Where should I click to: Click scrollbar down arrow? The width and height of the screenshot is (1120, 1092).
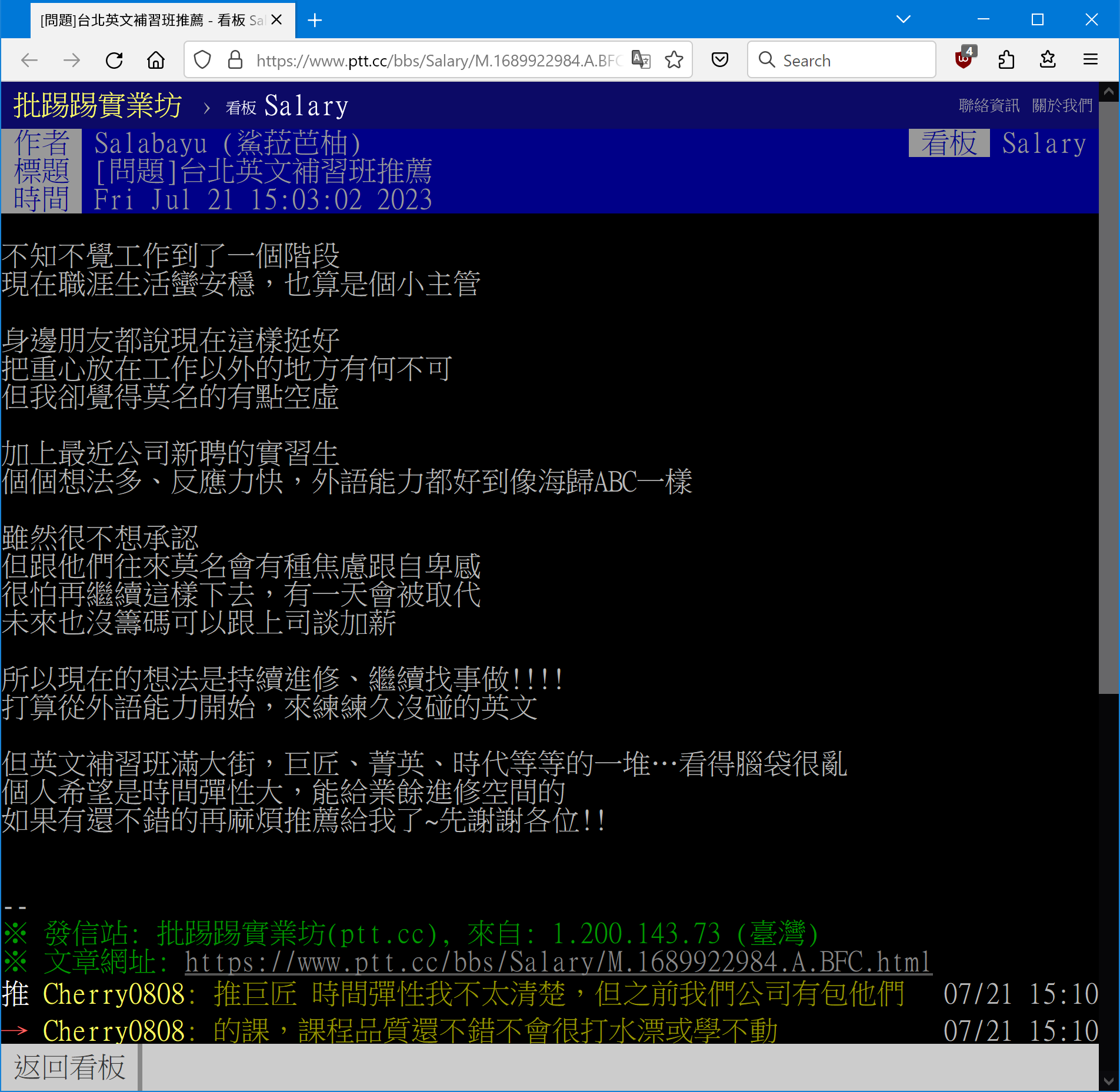[x=1109, y=1082]
